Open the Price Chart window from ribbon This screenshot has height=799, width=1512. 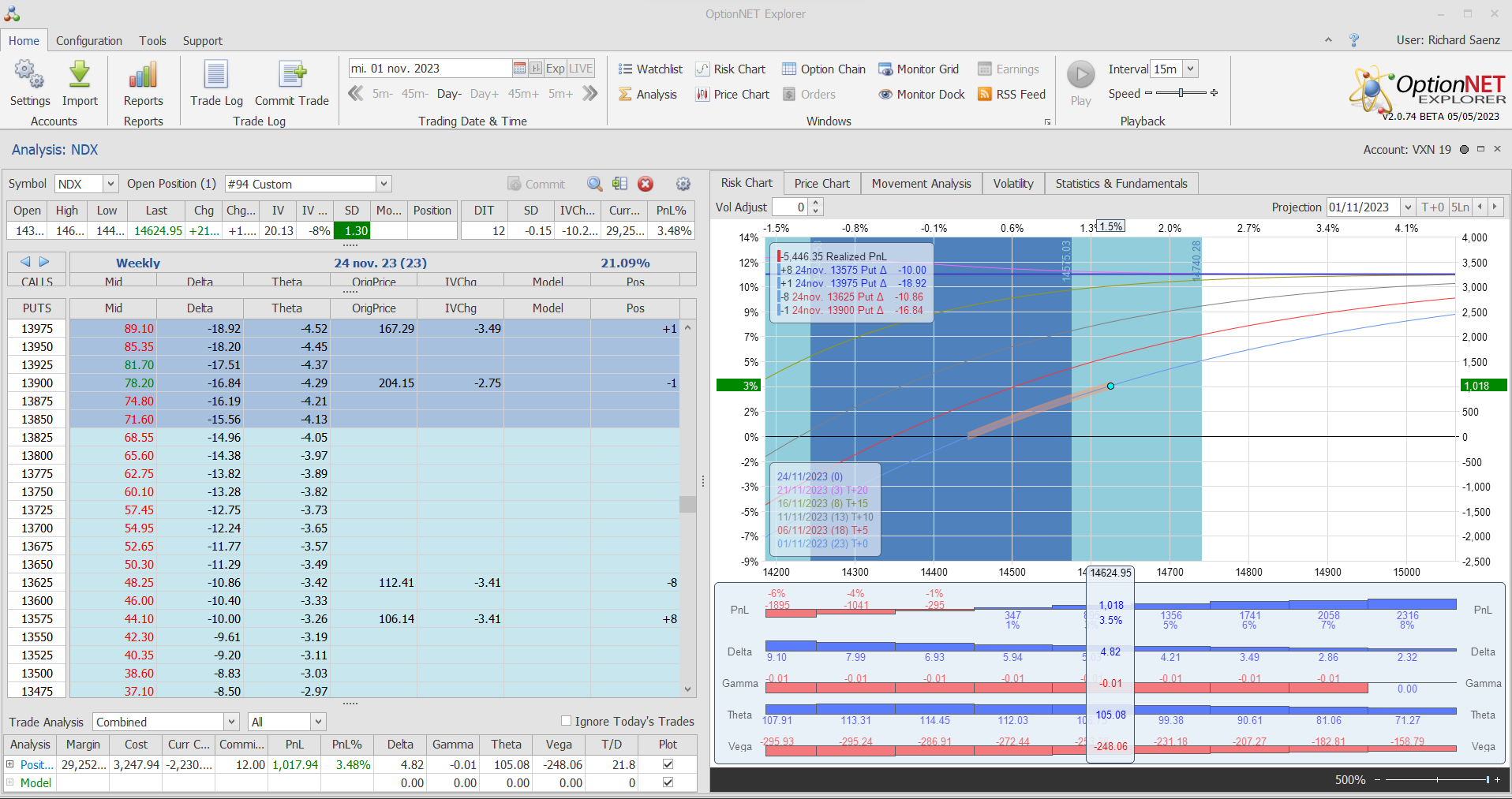[732, 95]
